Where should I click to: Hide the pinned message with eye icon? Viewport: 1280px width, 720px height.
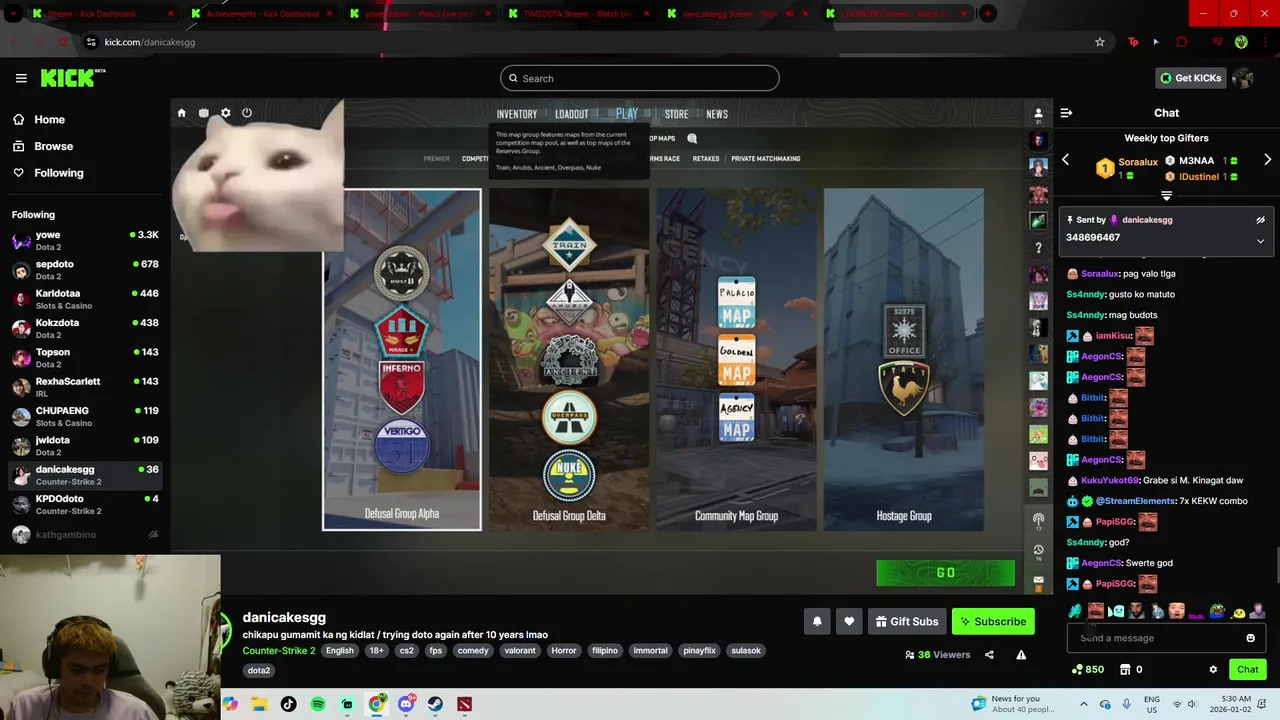[1260, 220]
